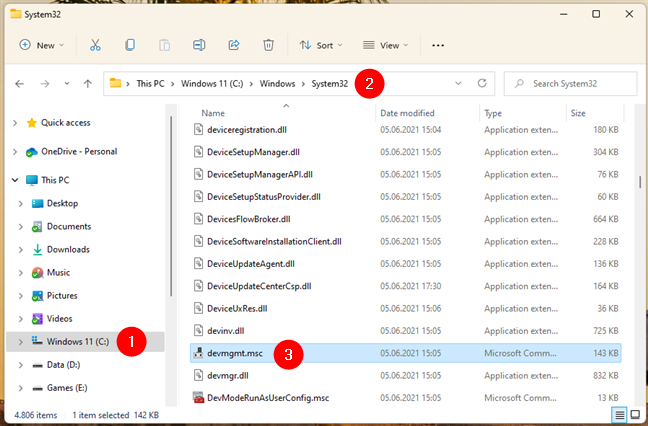Open the View menu
The width and height of the screenshot is (648, 426).
[x=385, y=45]
